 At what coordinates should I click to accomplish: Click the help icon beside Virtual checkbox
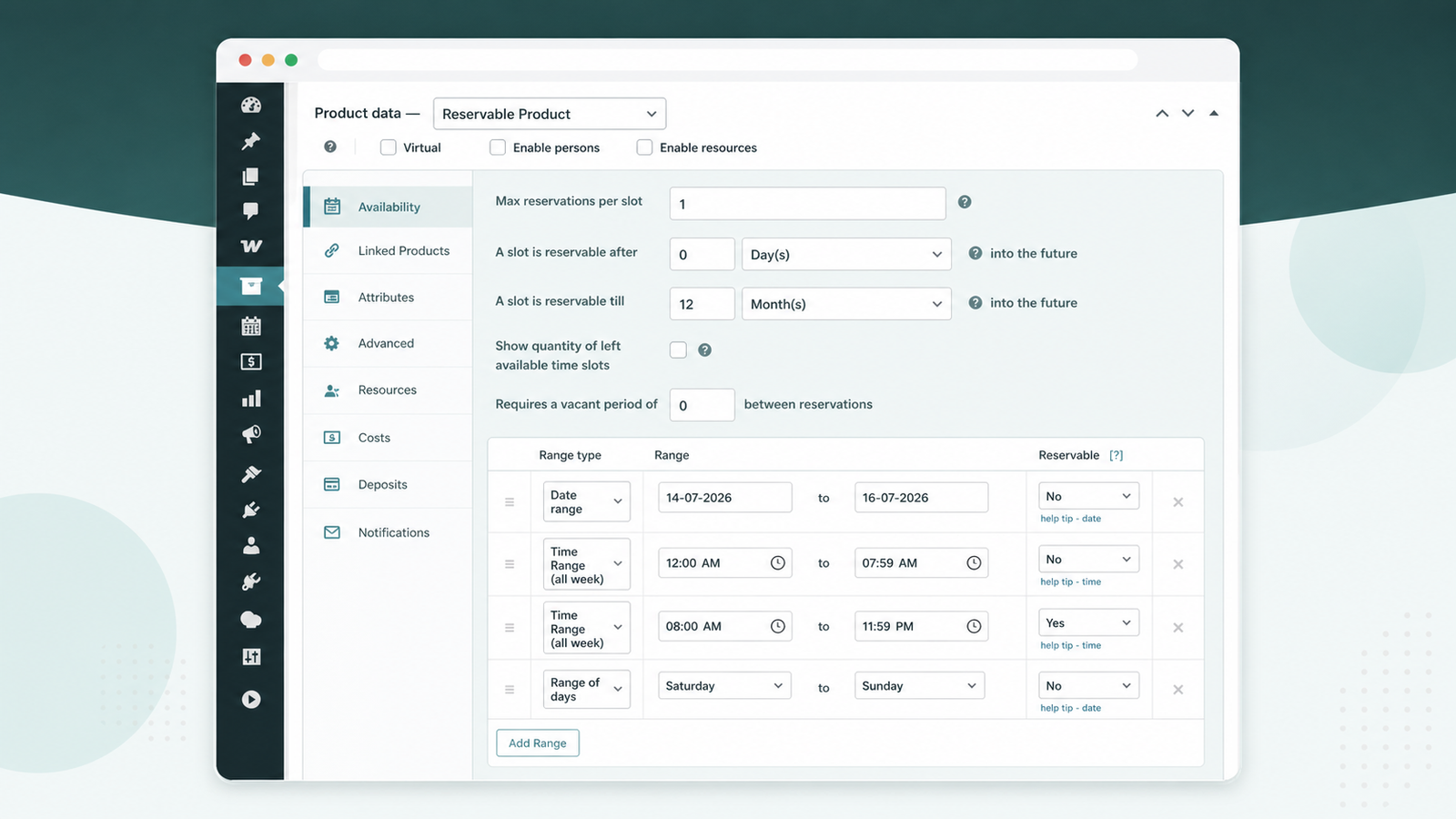330,147
